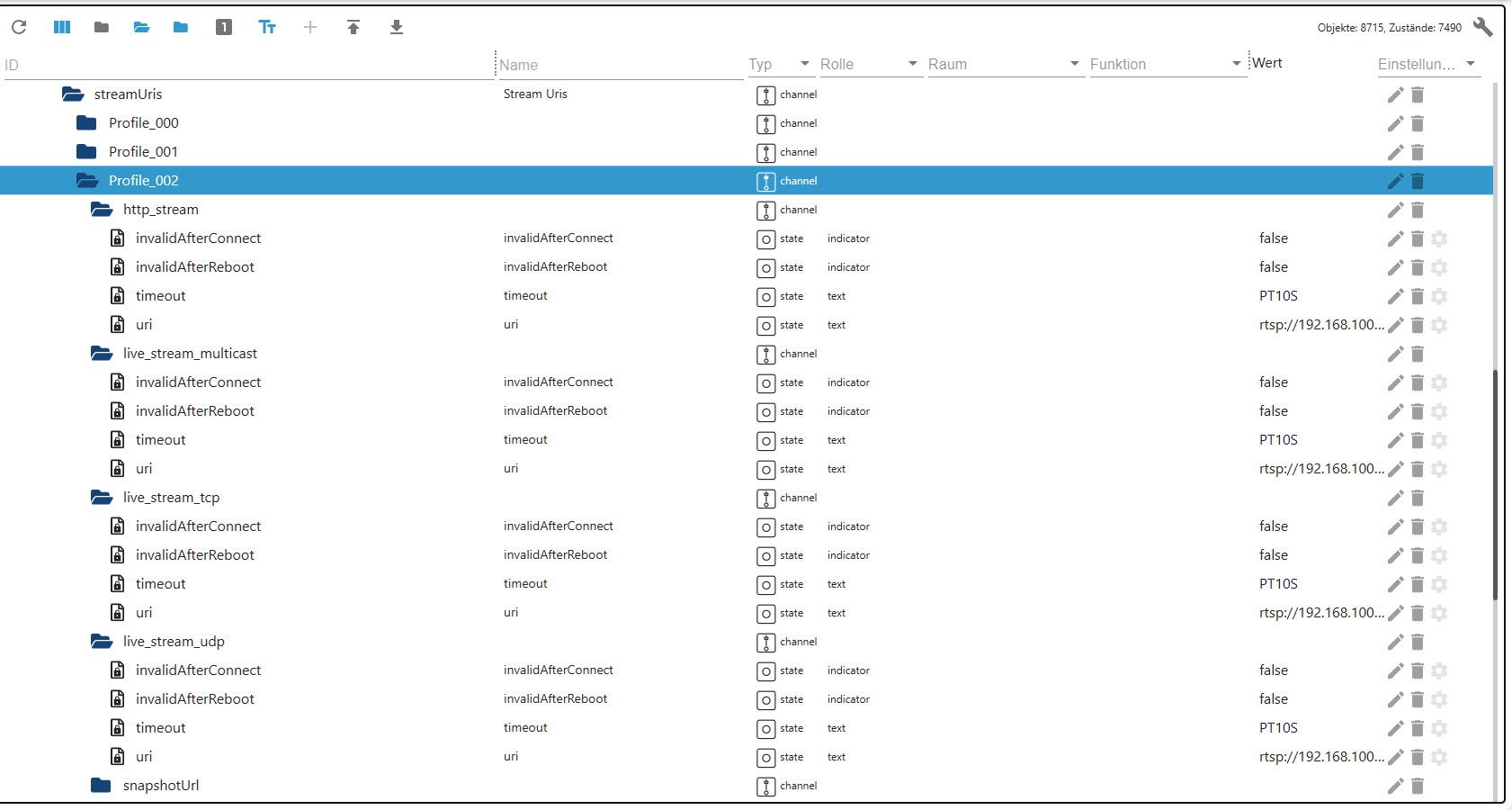Click the blue folder toolbar icon
1512x810 pixels.
click(181, 27)
